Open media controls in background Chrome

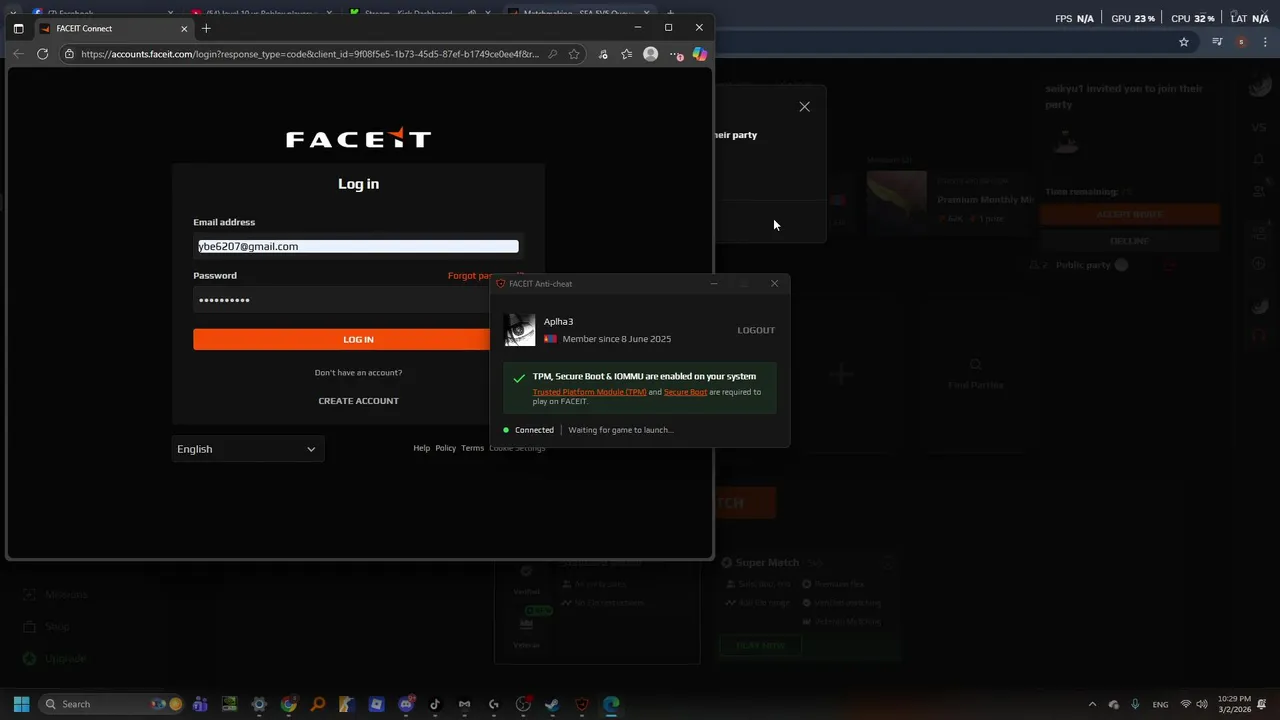1217,42
